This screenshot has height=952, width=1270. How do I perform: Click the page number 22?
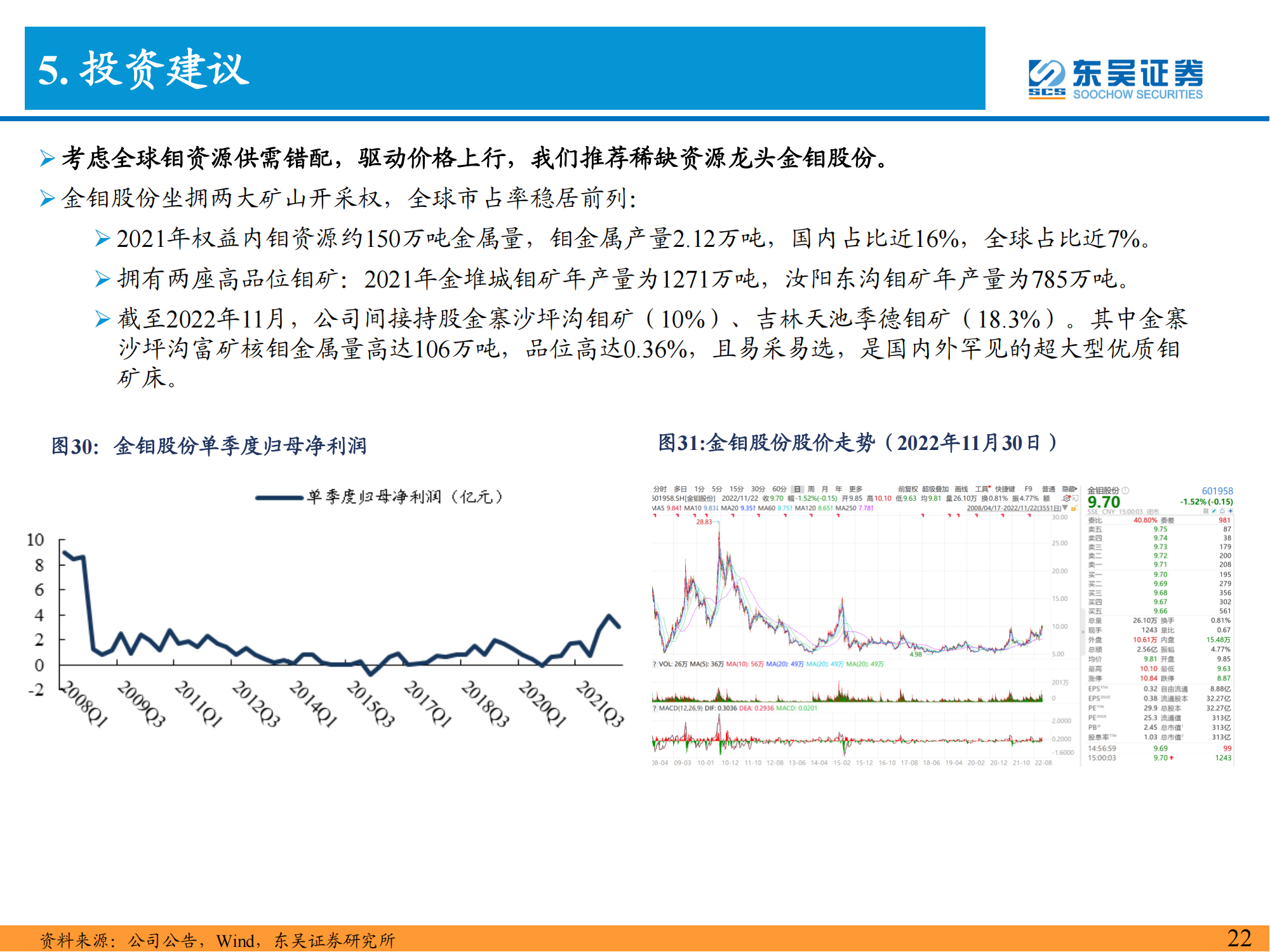(x=1240, y=938)
